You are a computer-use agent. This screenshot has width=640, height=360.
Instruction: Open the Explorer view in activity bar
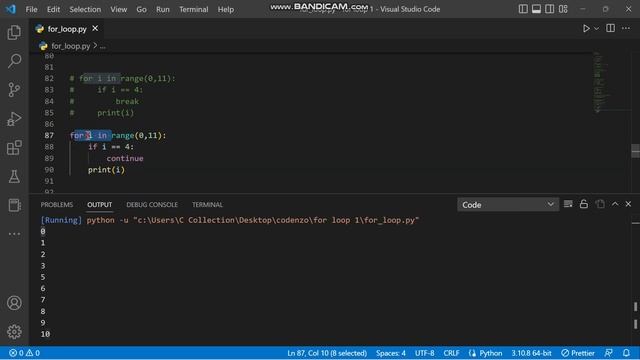click(x=14, y=32)
